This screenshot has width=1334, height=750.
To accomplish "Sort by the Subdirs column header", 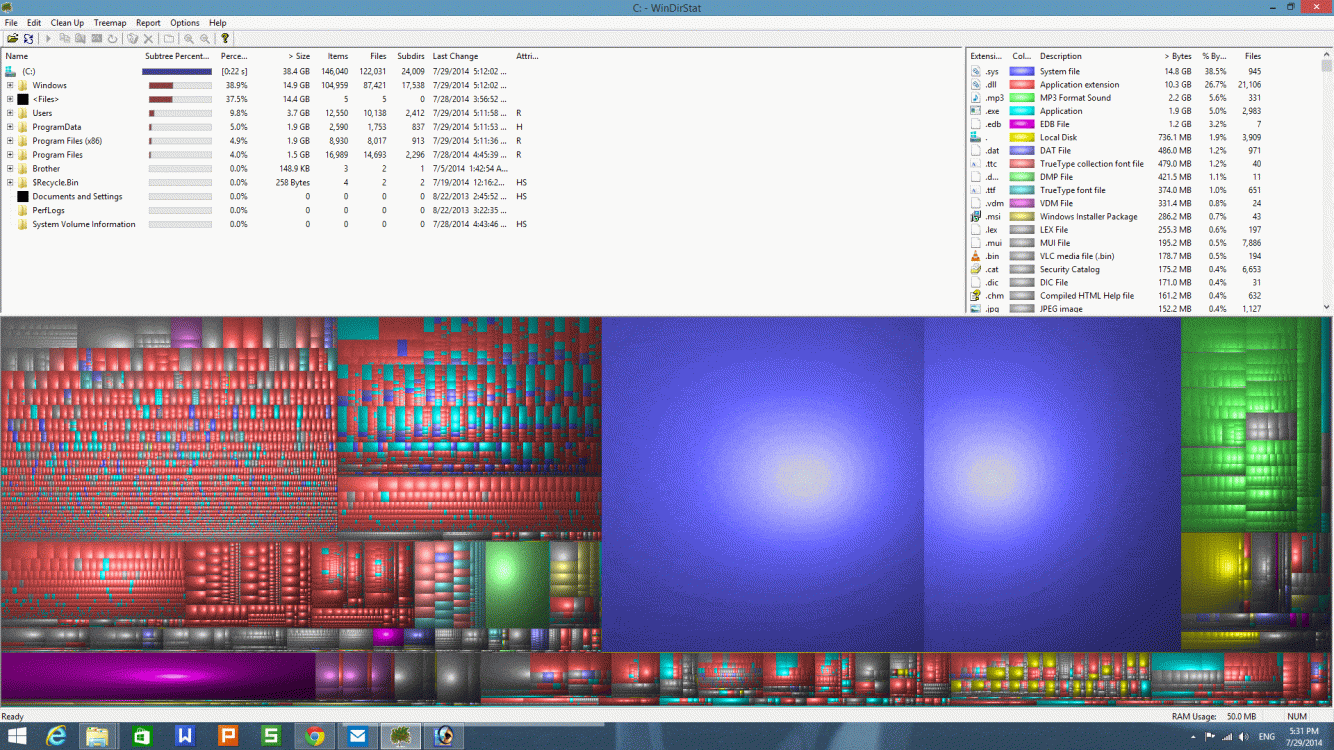I will [411, 56].
